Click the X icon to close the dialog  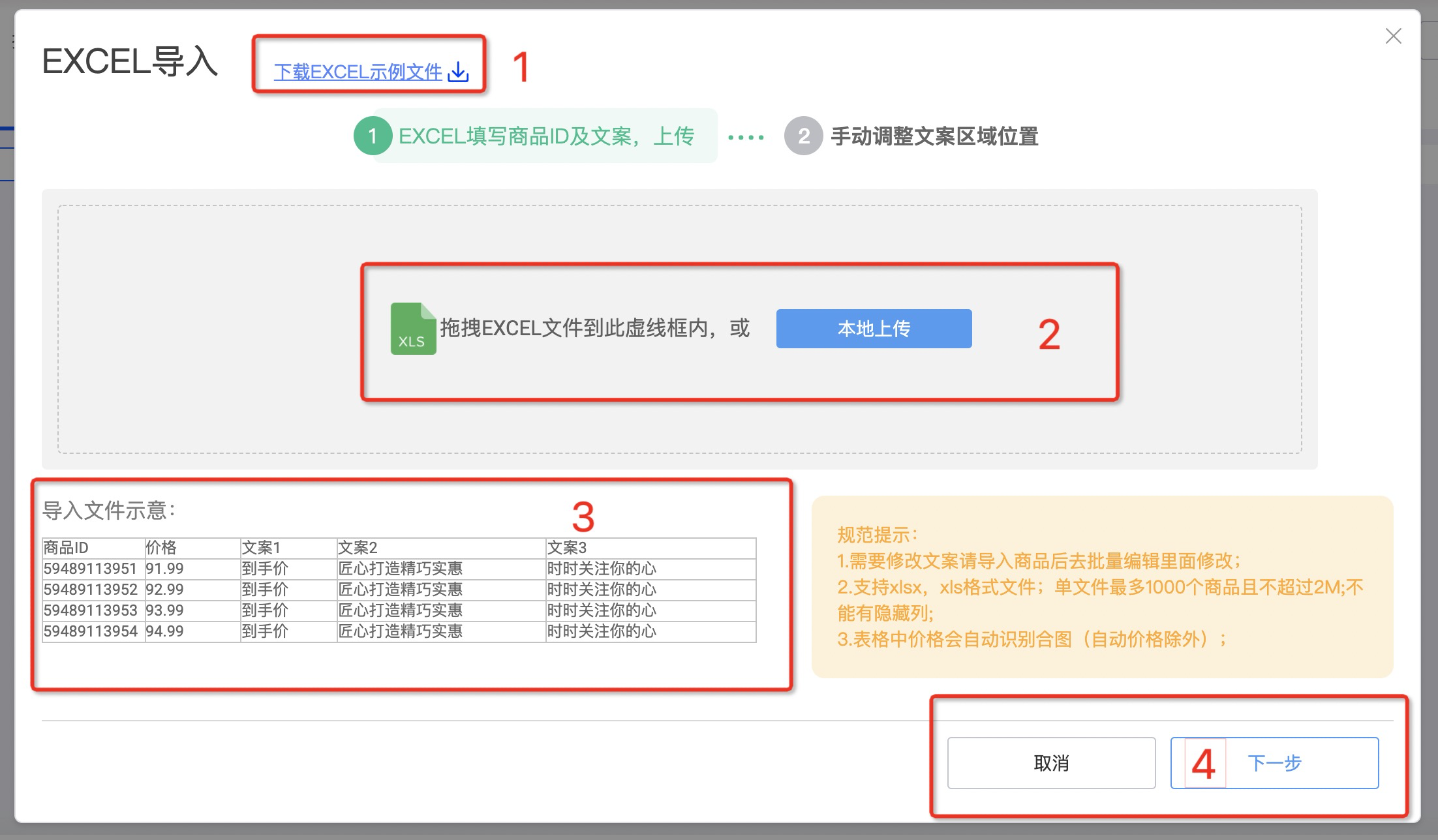[1394, 37]
